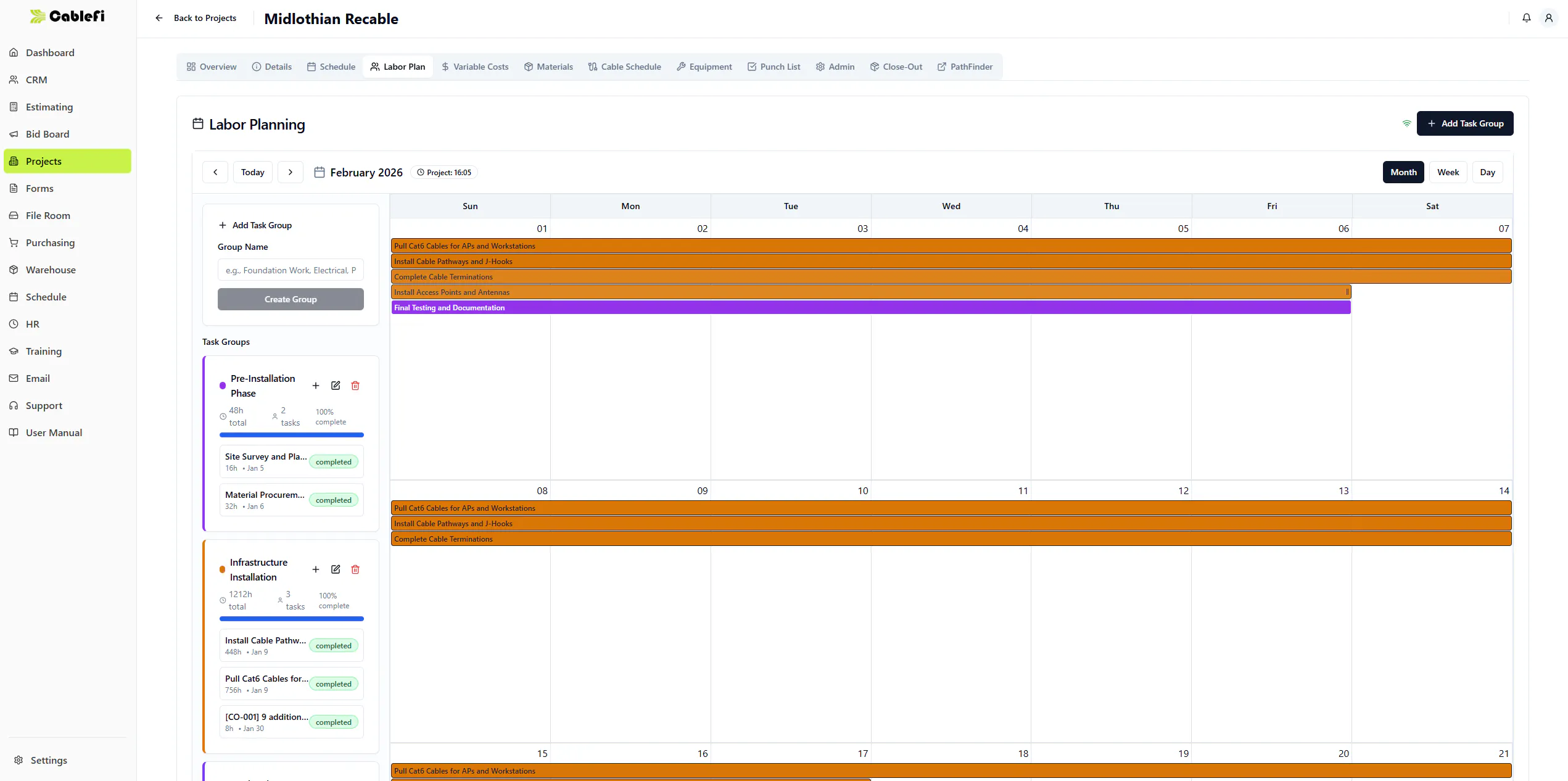The image size is (1568, 781).
Task: Switch calendar to Week view
Action: coord(1448,172)
